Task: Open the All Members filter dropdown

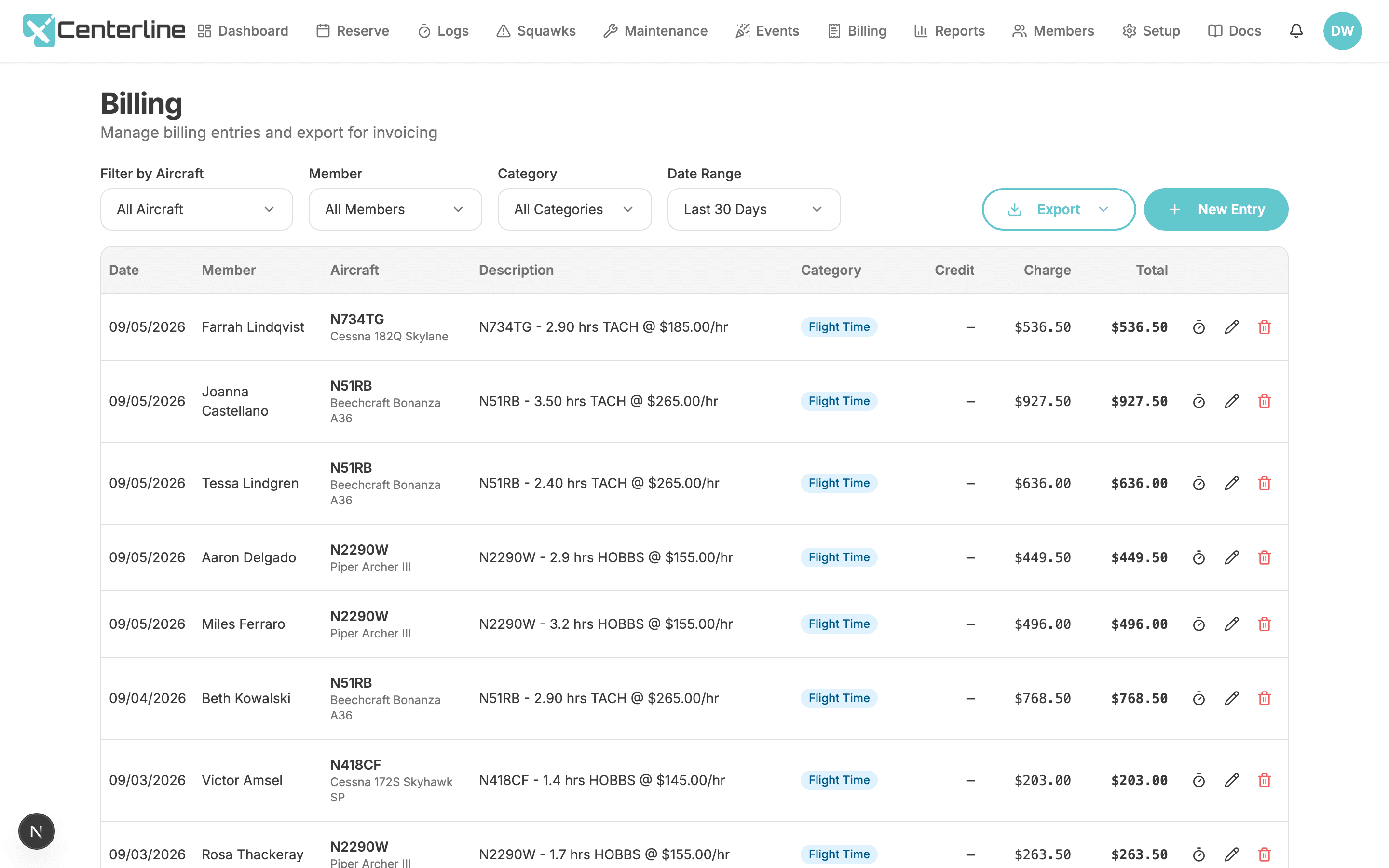Action: tap(395, 210)
